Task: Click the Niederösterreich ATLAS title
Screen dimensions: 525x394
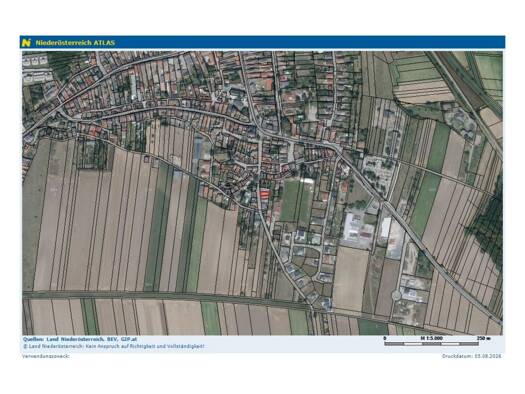Action: [x=75, y=43]
